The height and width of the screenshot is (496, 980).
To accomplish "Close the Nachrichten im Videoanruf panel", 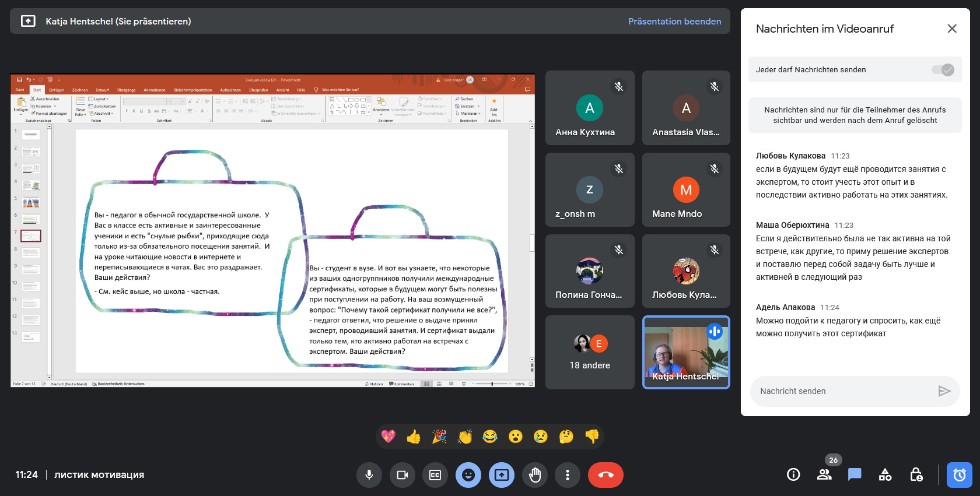I will coord(951,29).
